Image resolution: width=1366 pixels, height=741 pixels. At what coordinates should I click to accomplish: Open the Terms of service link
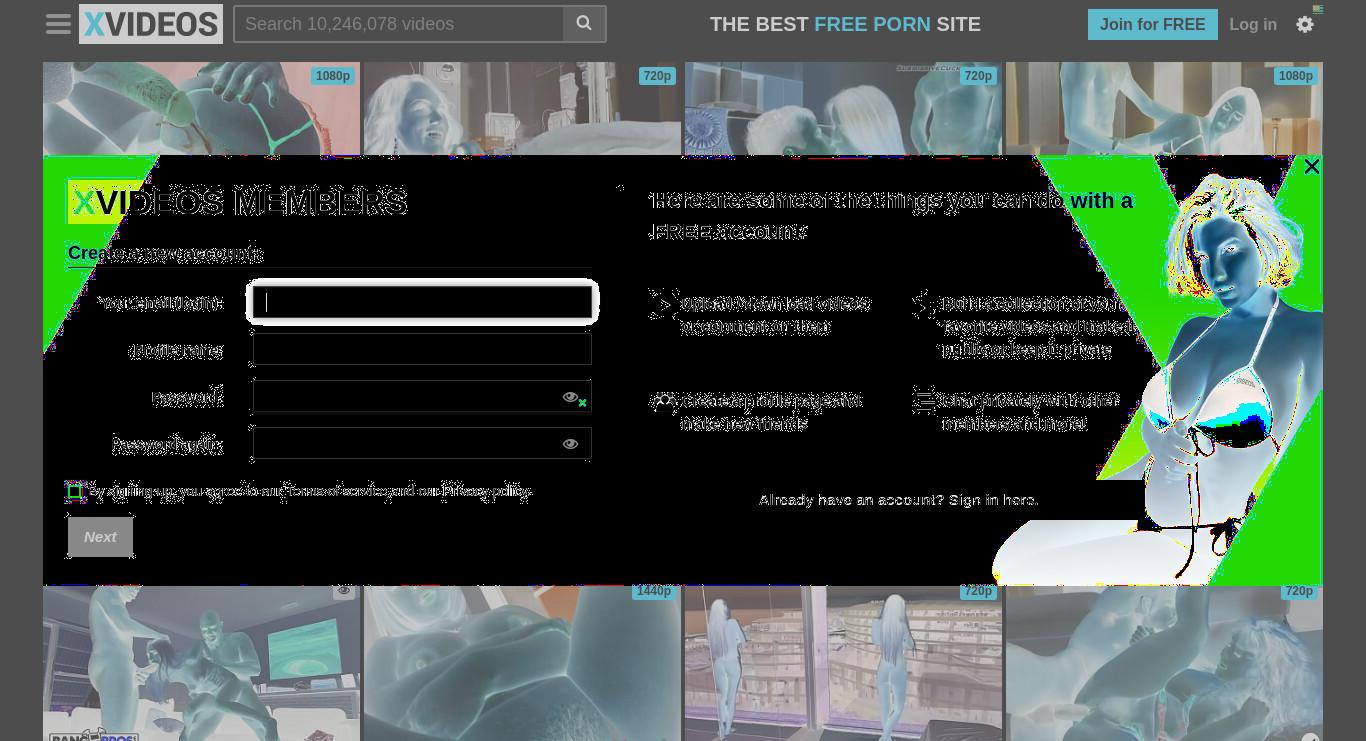pos(335,491)
